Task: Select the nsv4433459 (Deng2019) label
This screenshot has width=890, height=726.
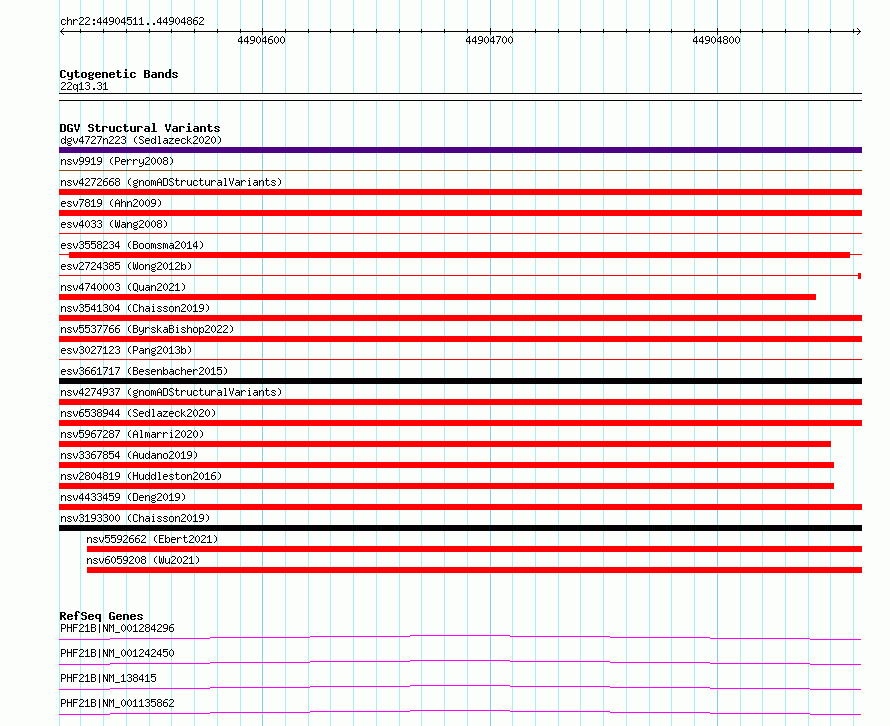Action: tap(123, 497)
